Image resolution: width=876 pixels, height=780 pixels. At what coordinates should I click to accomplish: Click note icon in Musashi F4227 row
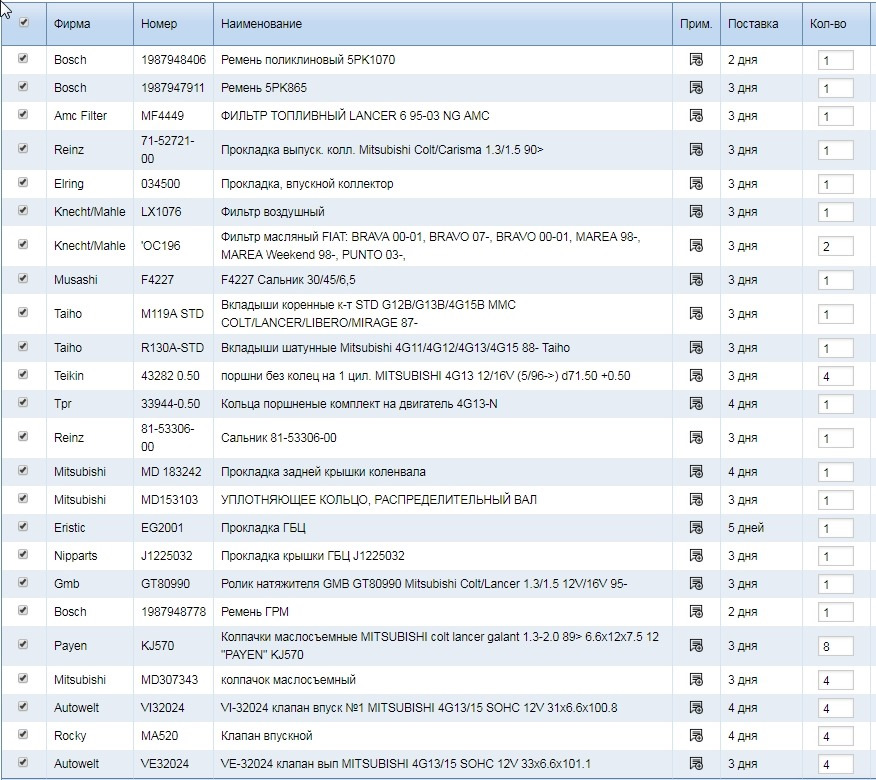pyautogui.click(x=696, y=280)
